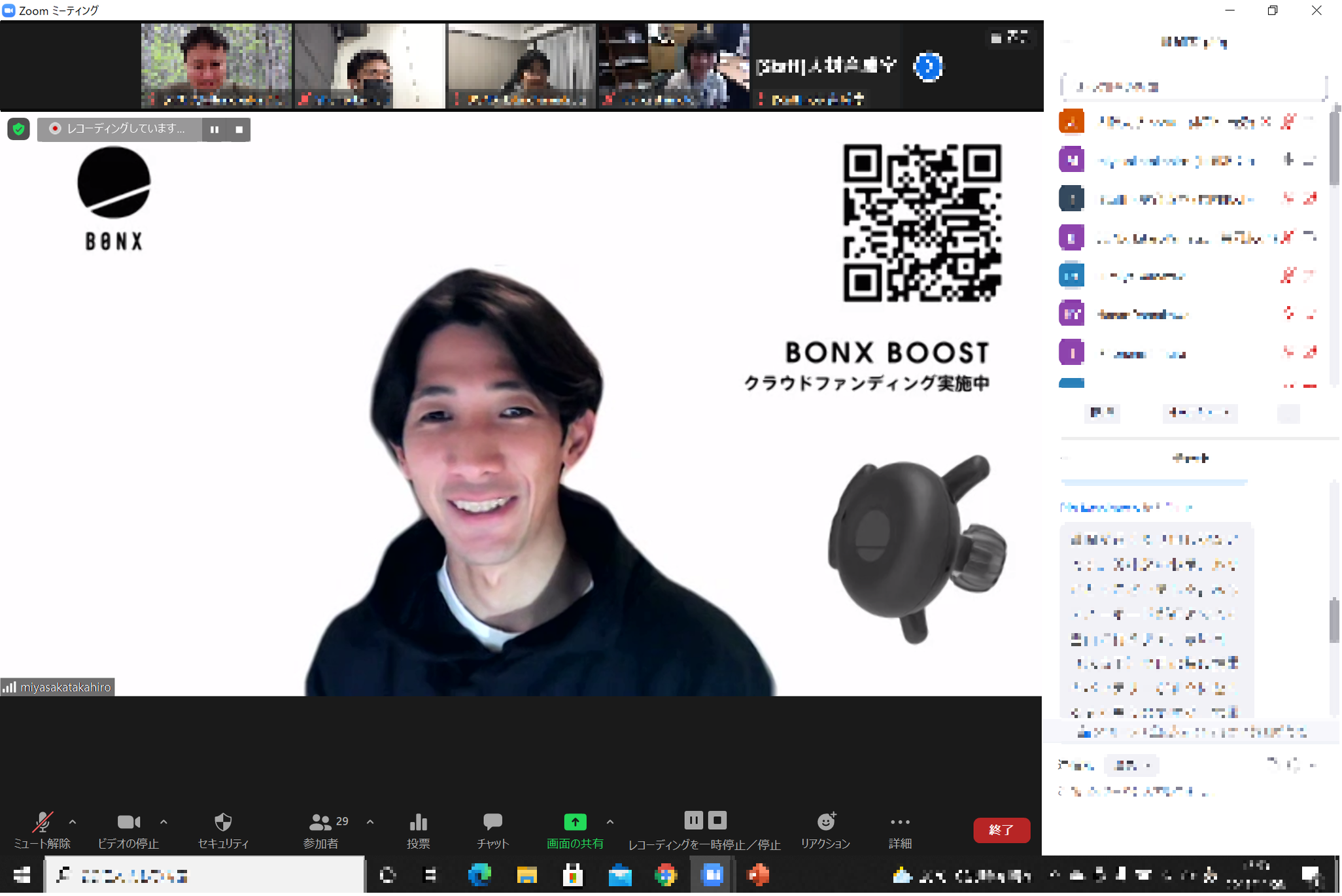This screenshot has height=896, width=1342.
Task: Open the Chat (チャット) bubble icon
Action: pos(492,822)
